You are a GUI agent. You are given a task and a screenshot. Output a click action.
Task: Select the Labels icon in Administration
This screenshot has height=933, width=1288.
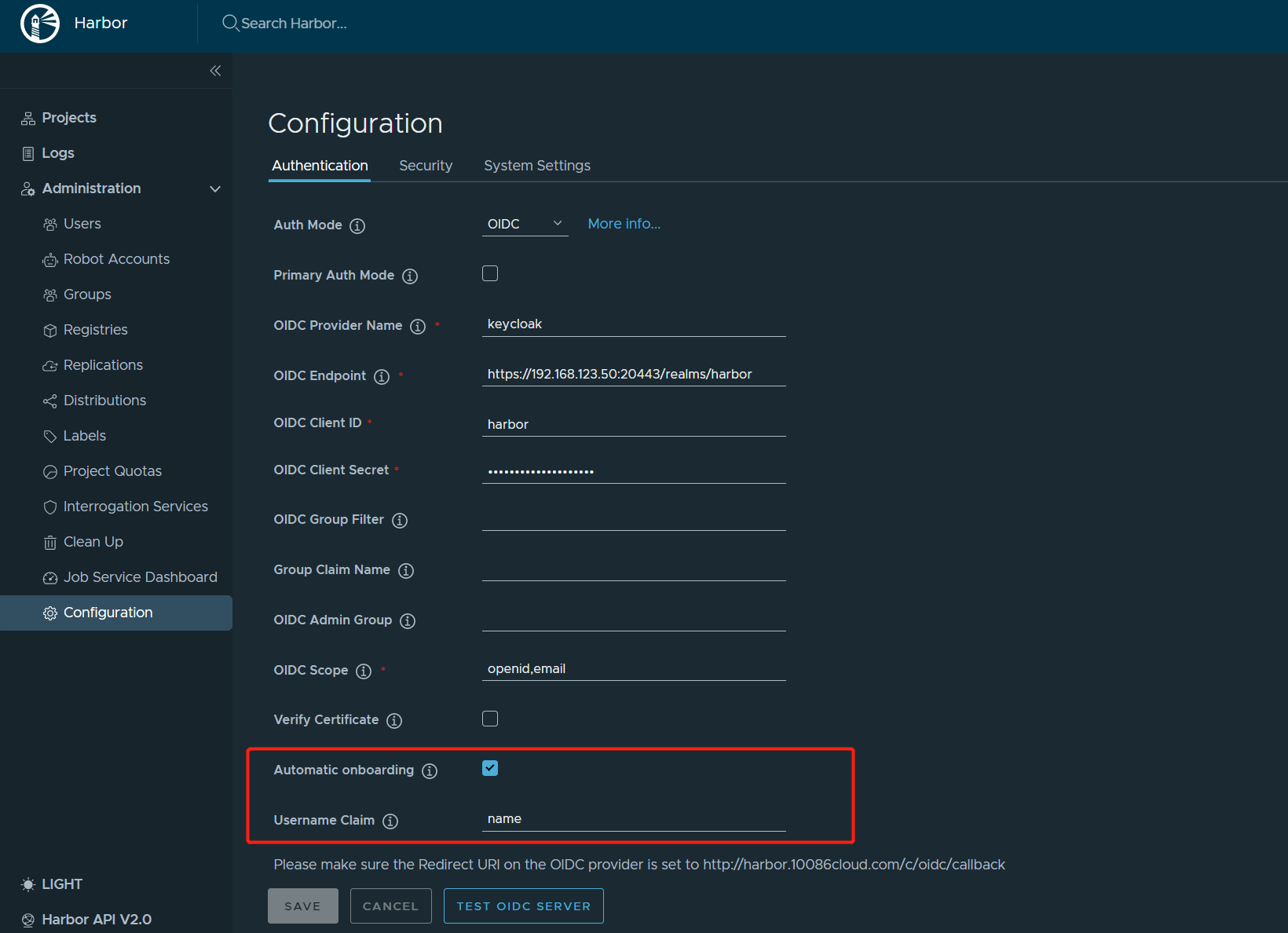(50, 436)
